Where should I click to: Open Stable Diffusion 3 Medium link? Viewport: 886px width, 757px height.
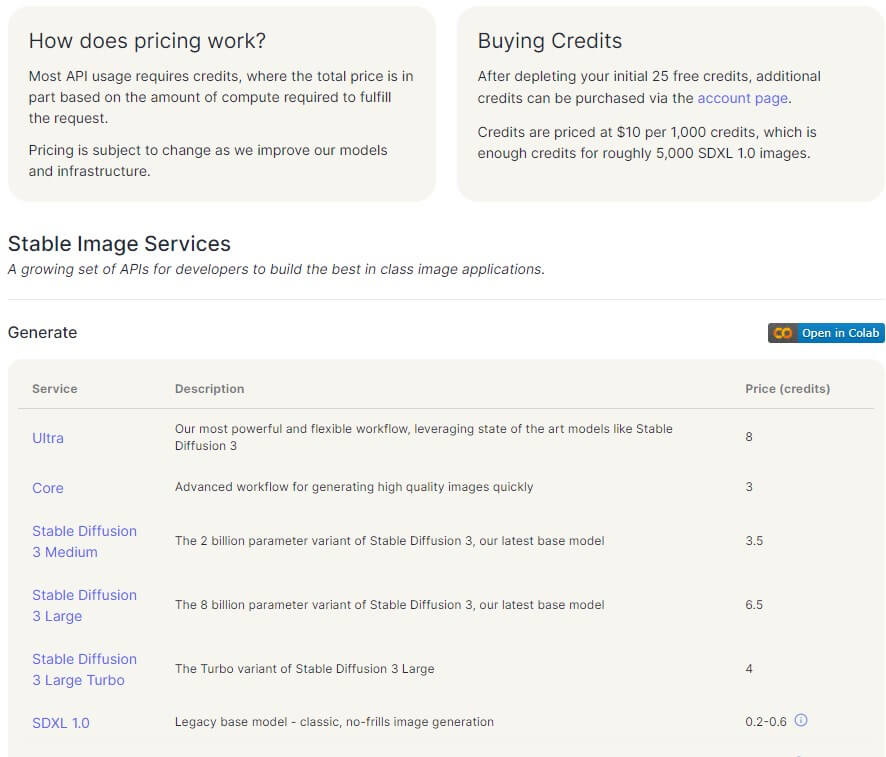click(x=84, y=541)
